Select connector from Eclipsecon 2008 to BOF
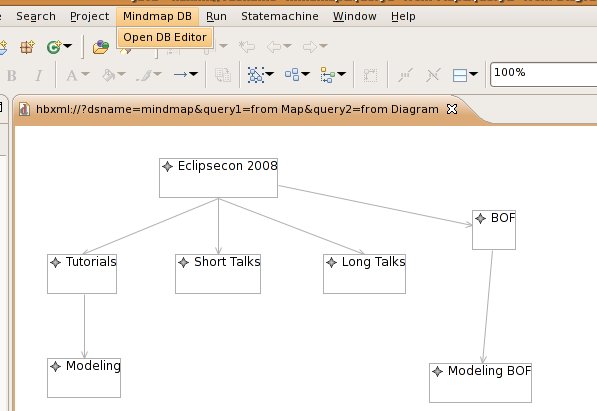 (x=375, y=206)
